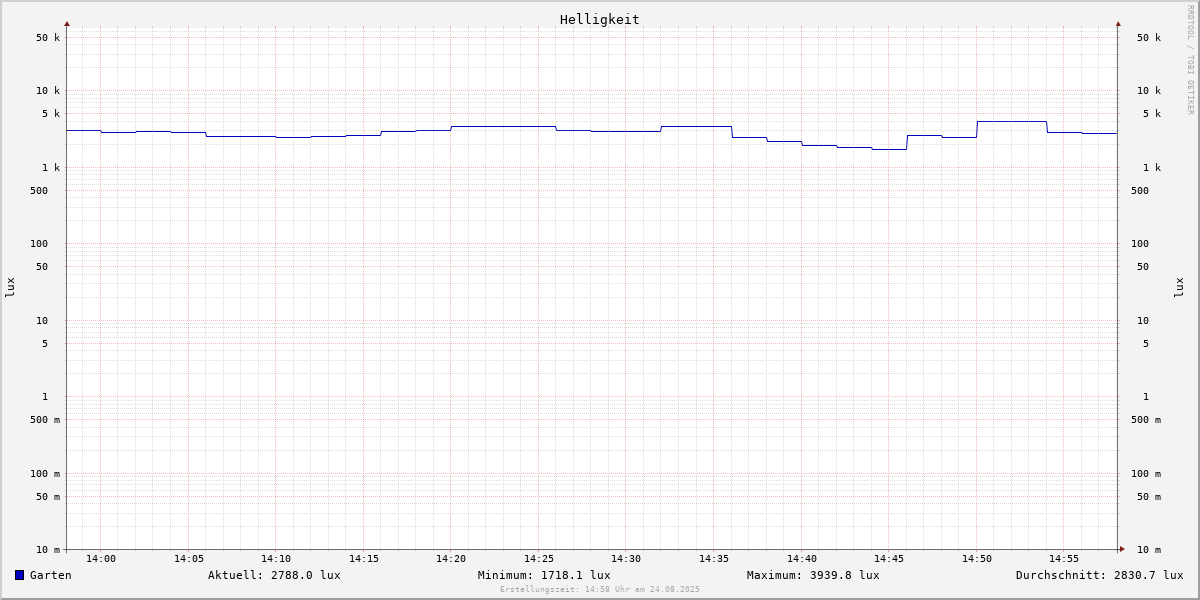Select the Maximum: 3939.8 lux value
Image resolution: width=1200 pixels, height=600 pixels.
(x=813, y=575)
